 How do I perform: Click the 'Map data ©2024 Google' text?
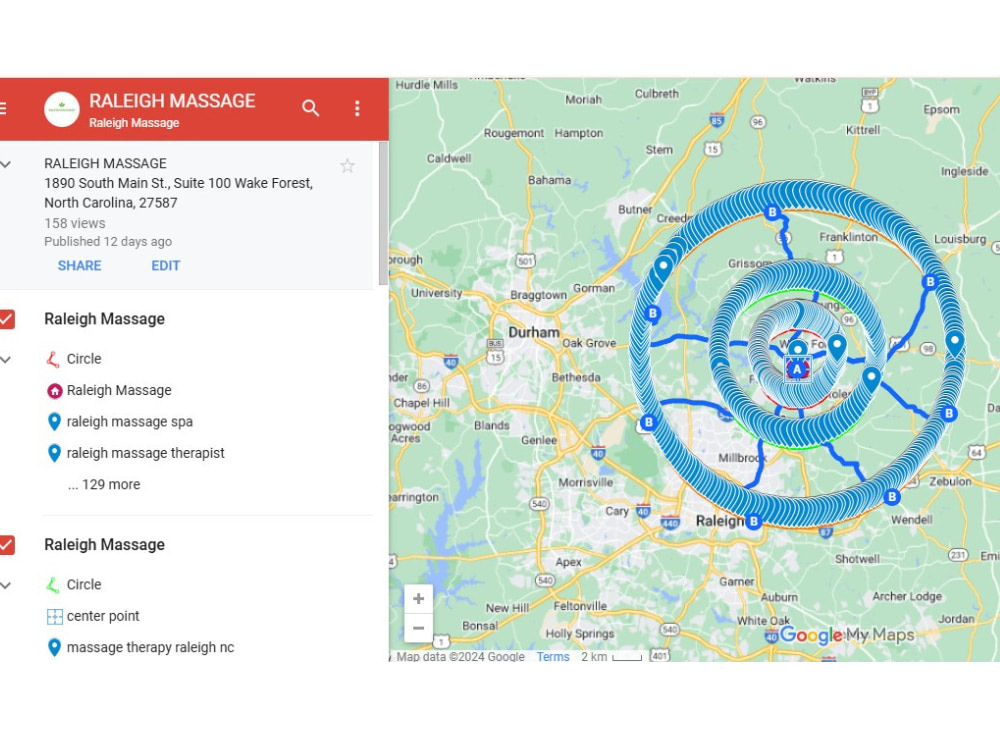click(x=460, y=656)
